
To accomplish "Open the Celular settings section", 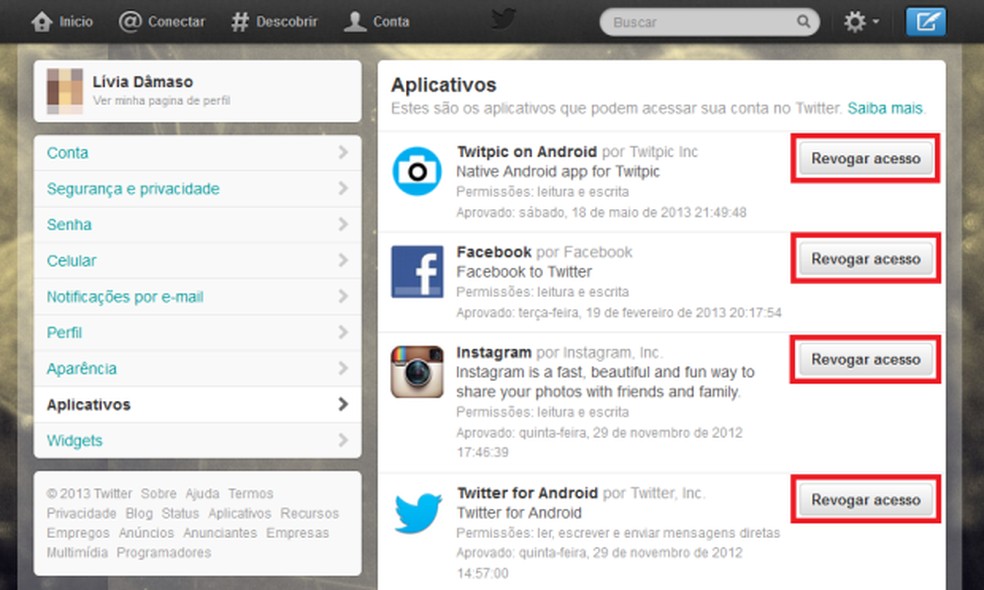I will point(198,260).
